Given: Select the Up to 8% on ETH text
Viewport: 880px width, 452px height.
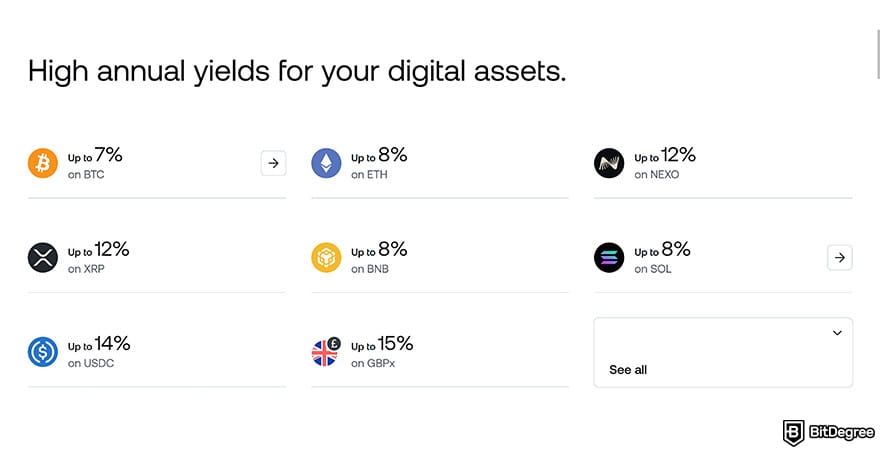Looking at the screenshot, I should pyautogui.click(x=378, y=164).
